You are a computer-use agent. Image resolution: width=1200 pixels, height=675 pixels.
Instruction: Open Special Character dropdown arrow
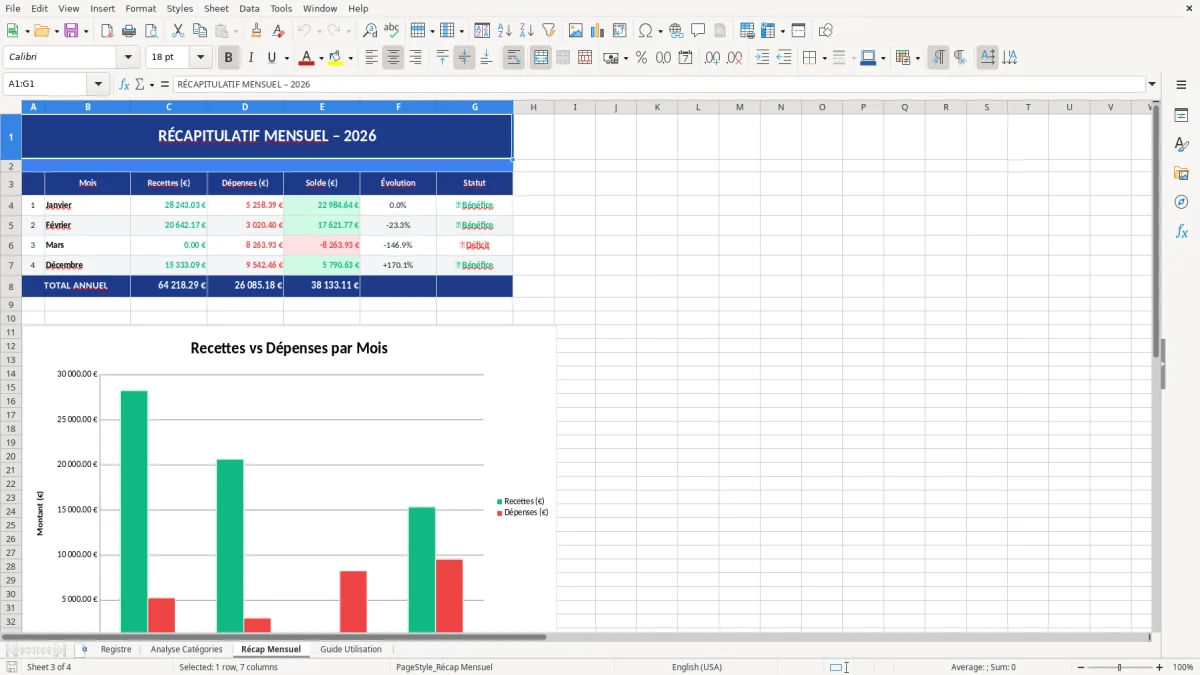(660, 31)
